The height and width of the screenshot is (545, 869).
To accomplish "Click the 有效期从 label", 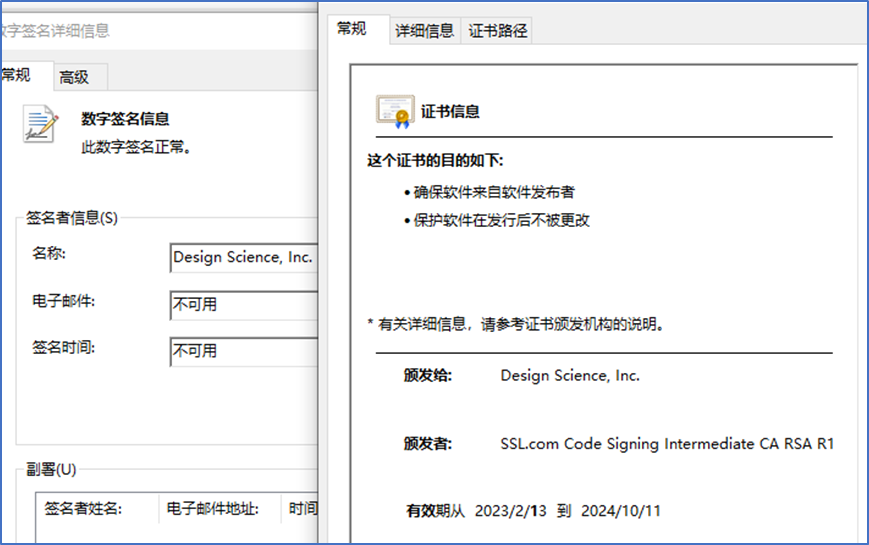I will (436, 511).
